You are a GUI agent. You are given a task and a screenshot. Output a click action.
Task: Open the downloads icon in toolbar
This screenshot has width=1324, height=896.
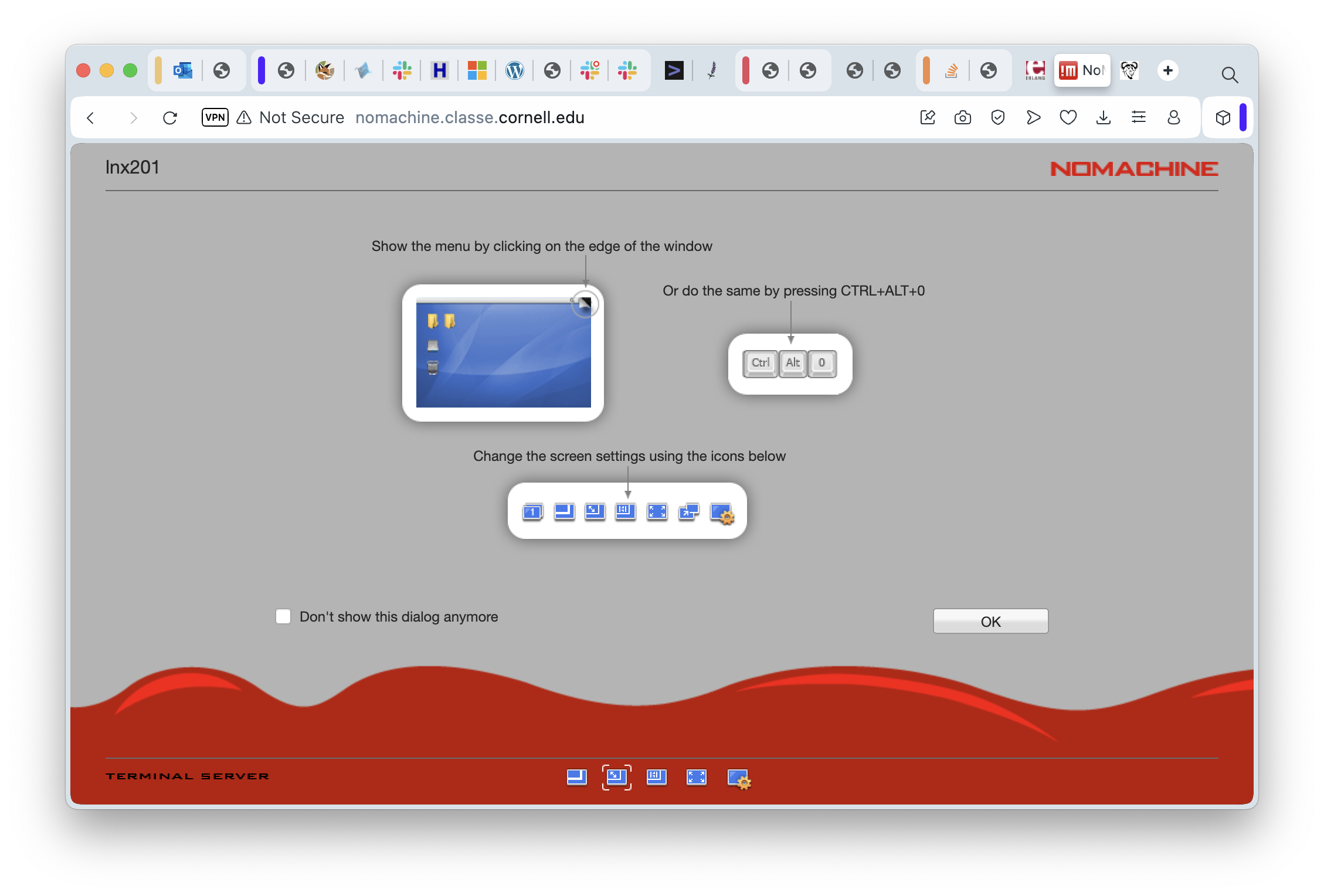[1103, 118]
